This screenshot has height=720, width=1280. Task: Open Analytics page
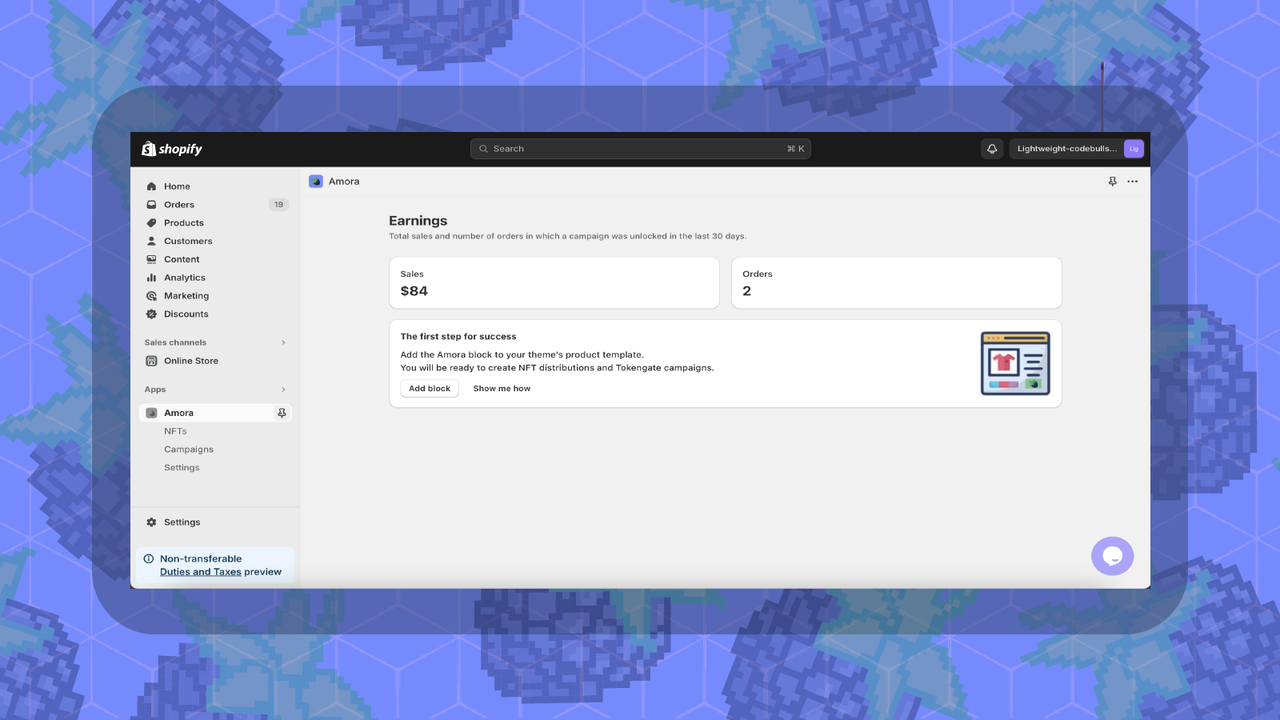(185, 277)
